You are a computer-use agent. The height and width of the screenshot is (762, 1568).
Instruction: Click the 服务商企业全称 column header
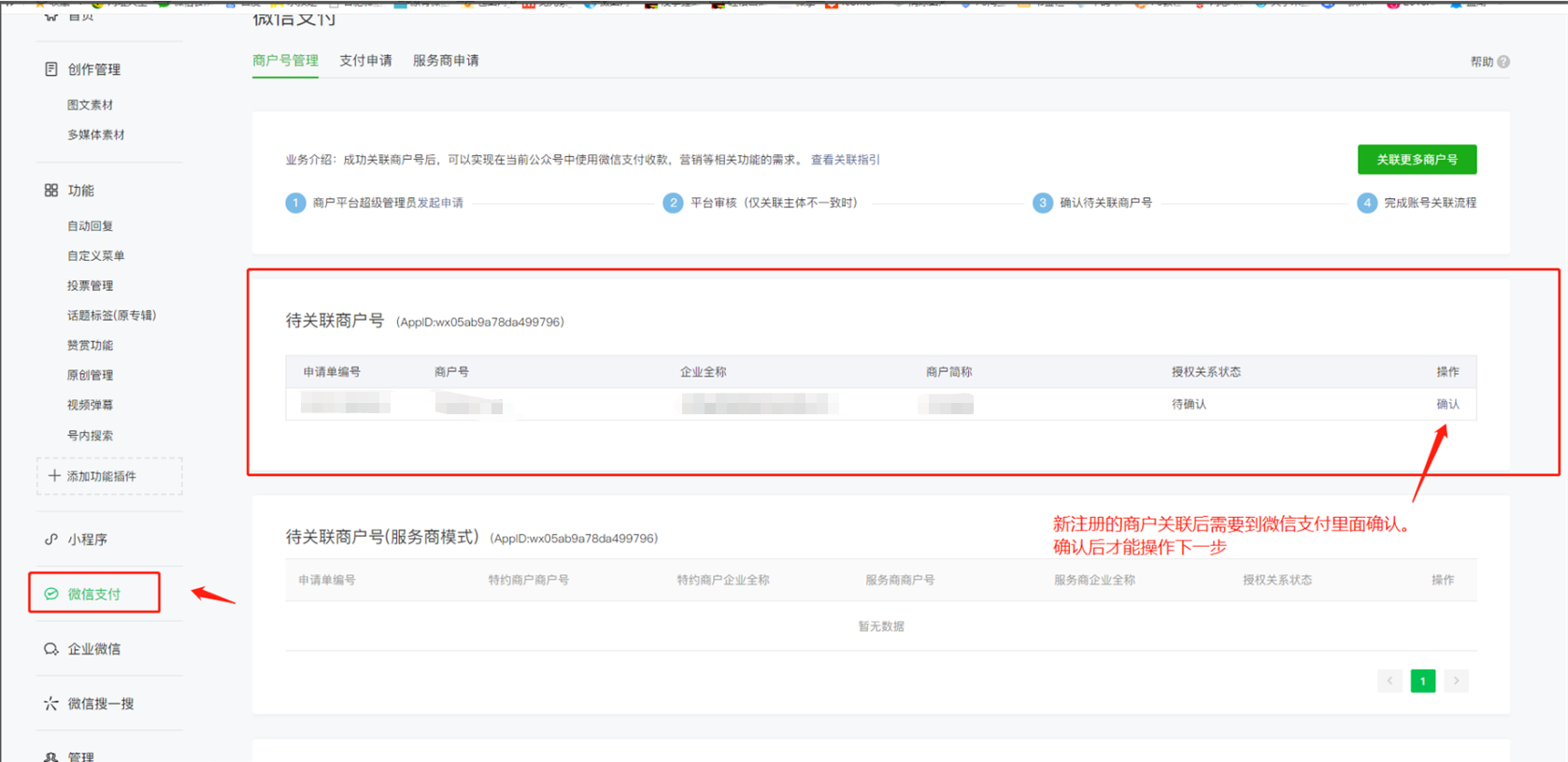pos(1094,580)
